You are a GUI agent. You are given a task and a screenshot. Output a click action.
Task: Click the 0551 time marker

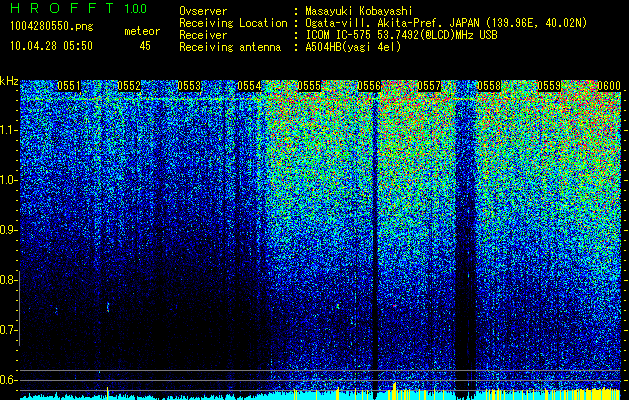click(69, 86)
